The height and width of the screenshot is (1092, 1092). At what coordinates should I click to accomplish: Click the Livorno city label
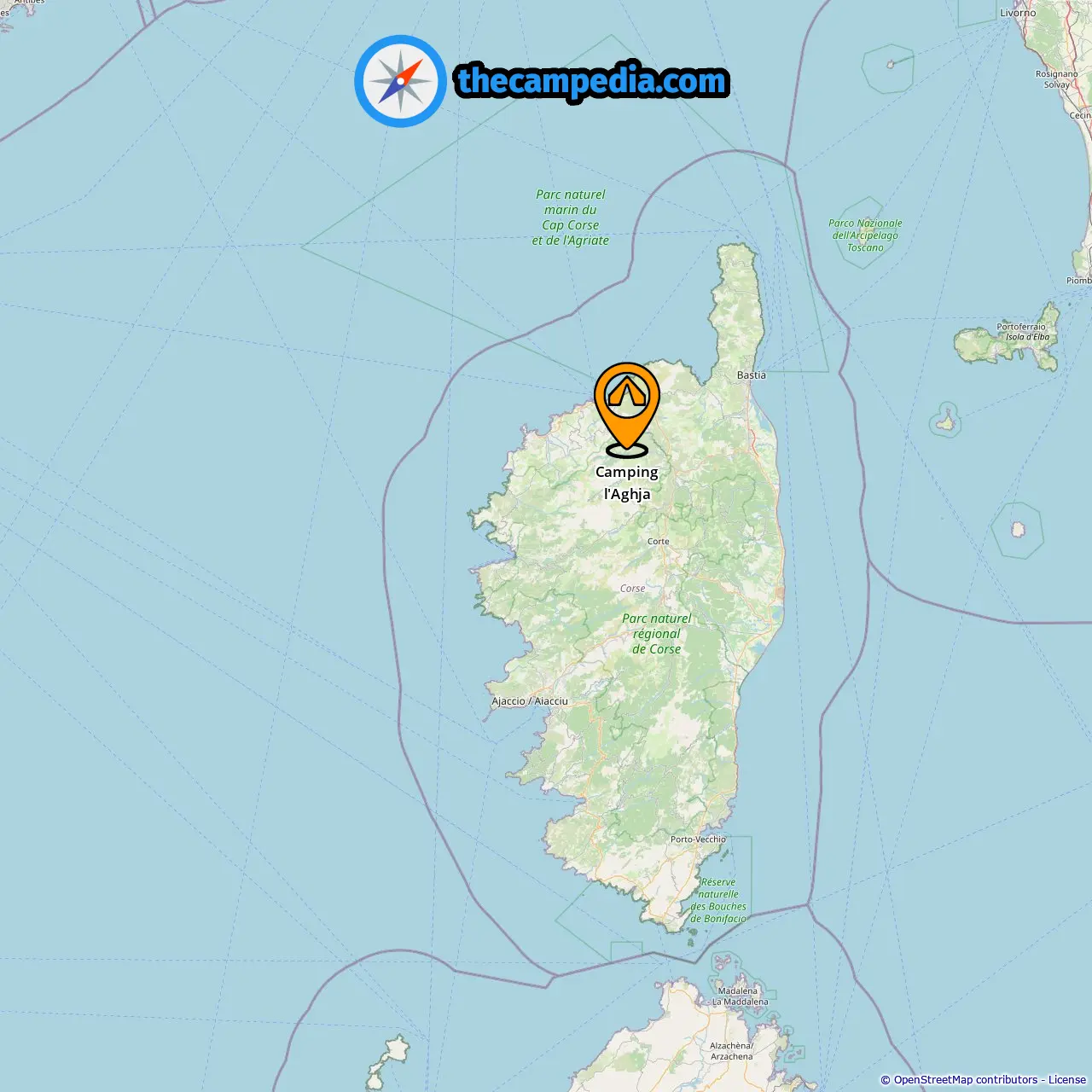(x=1018, y=13)
